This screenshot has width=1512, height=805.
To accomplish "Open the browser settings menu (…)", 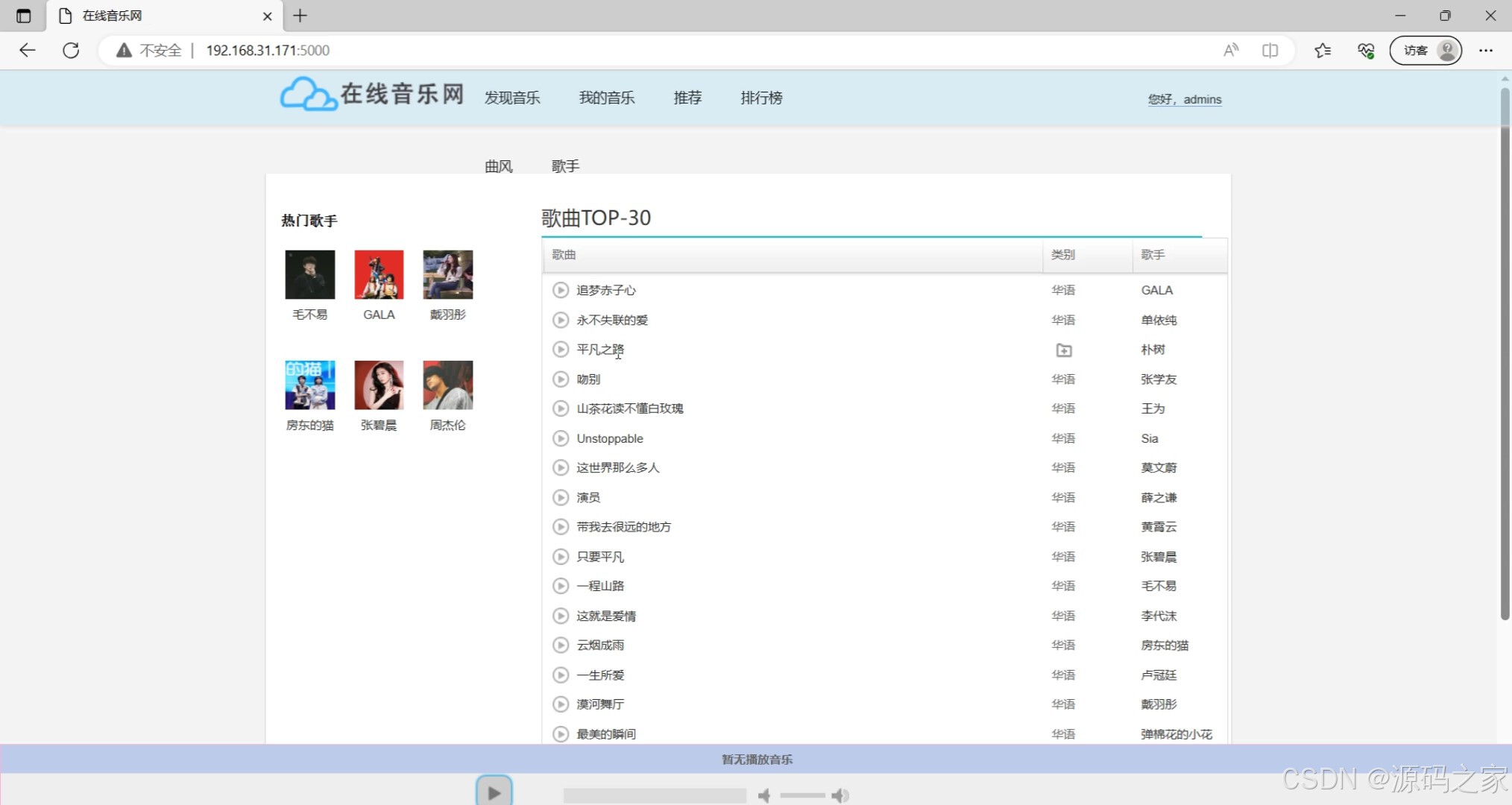I will point(1486,50).
